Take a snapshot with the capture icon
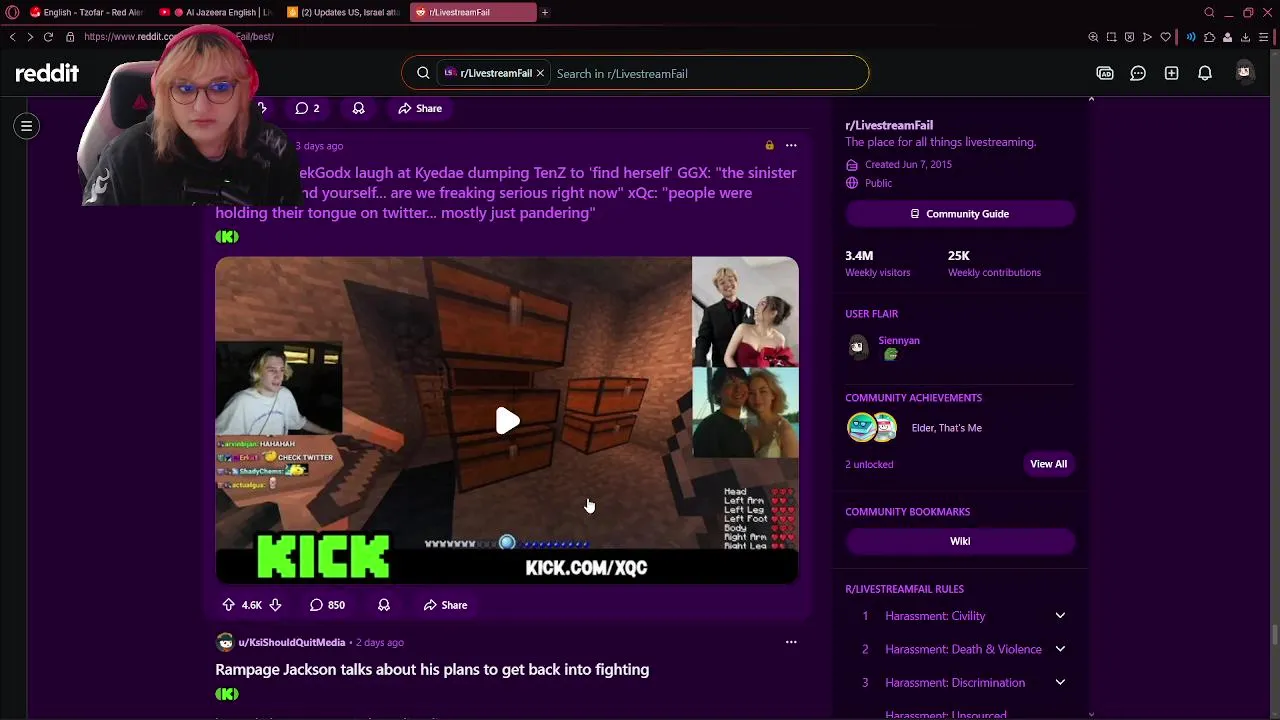Viewport: 1280px width, 720px height. pos(1111,37)
